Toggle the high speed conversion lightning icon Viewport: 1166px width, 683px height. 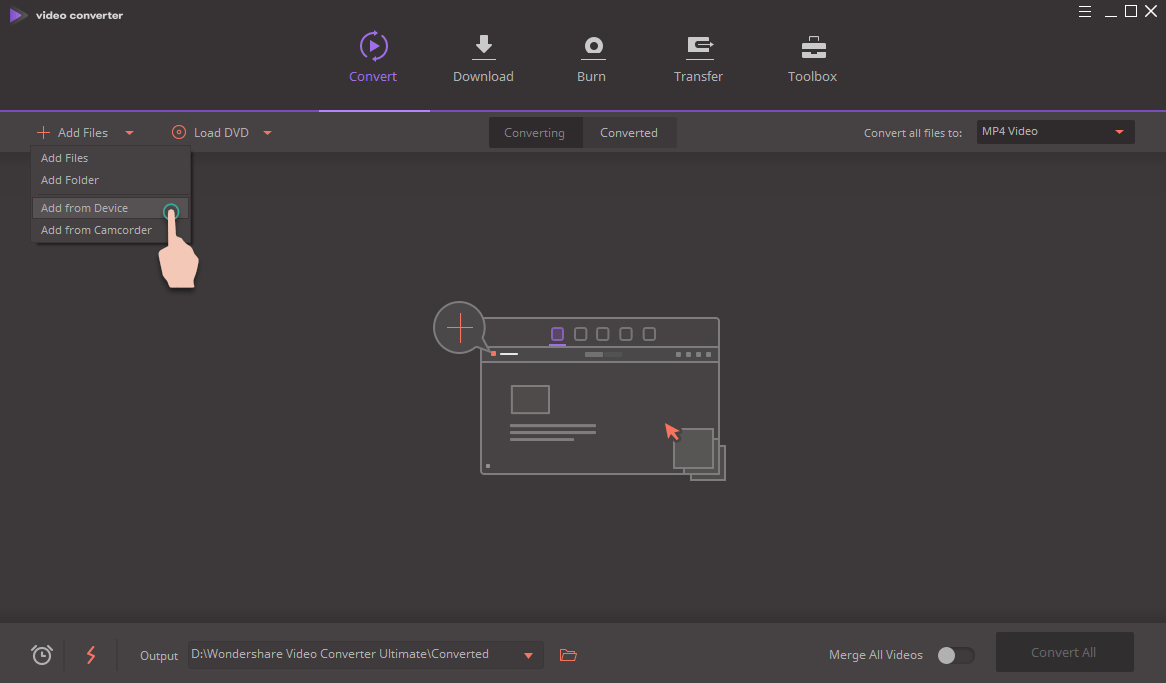click(x=91, y=655)
